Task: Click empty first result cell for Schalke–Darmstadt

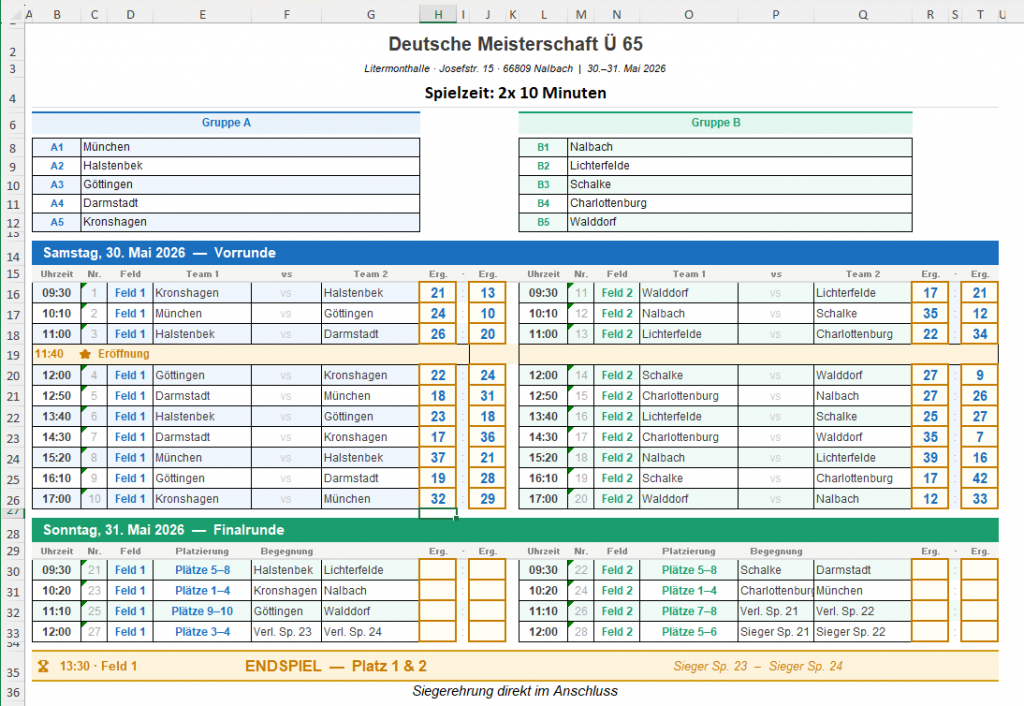Action: pos(930,570)
